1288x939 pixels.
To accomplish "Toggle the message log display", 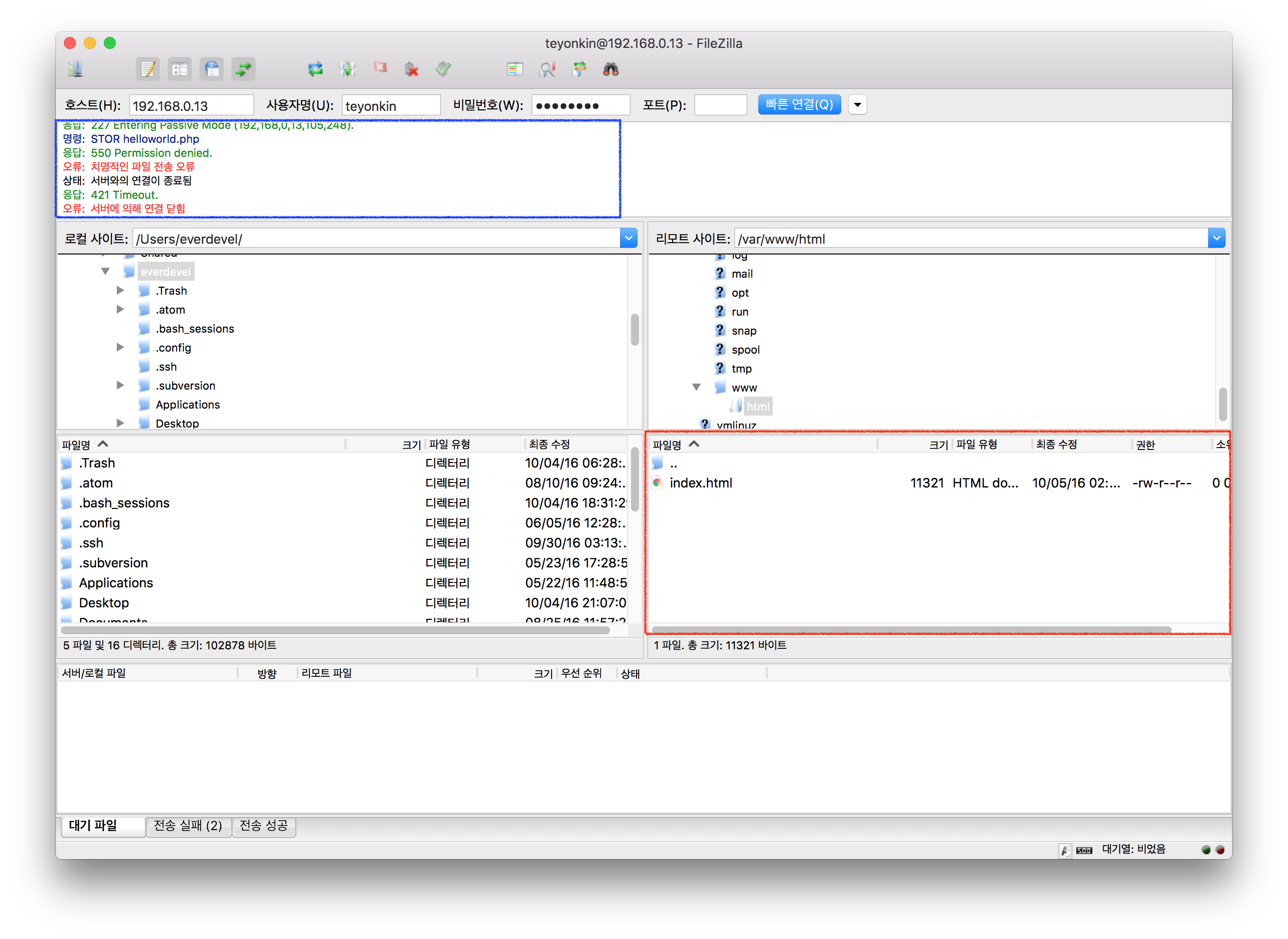I will pos(148,69).
